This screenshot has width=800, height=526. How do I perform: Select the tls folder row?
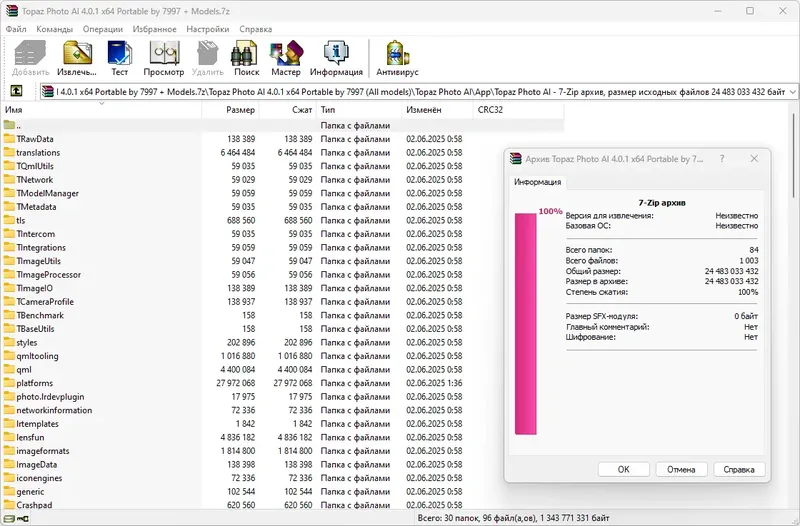(x=283, y=220)
